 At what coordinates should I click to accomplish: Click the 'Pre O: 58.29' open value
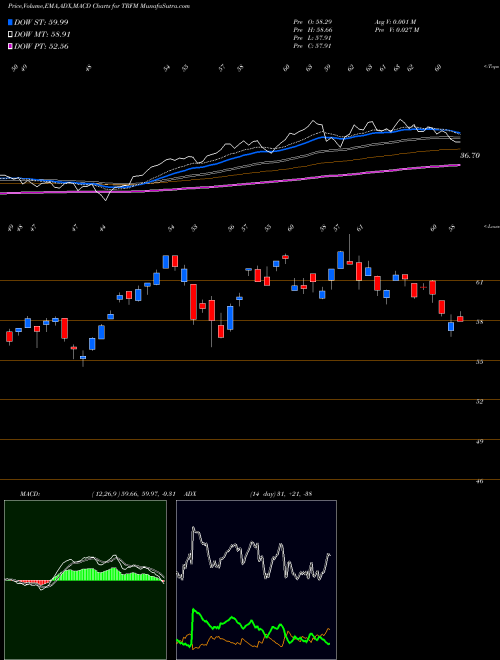[x=313, y=22]
